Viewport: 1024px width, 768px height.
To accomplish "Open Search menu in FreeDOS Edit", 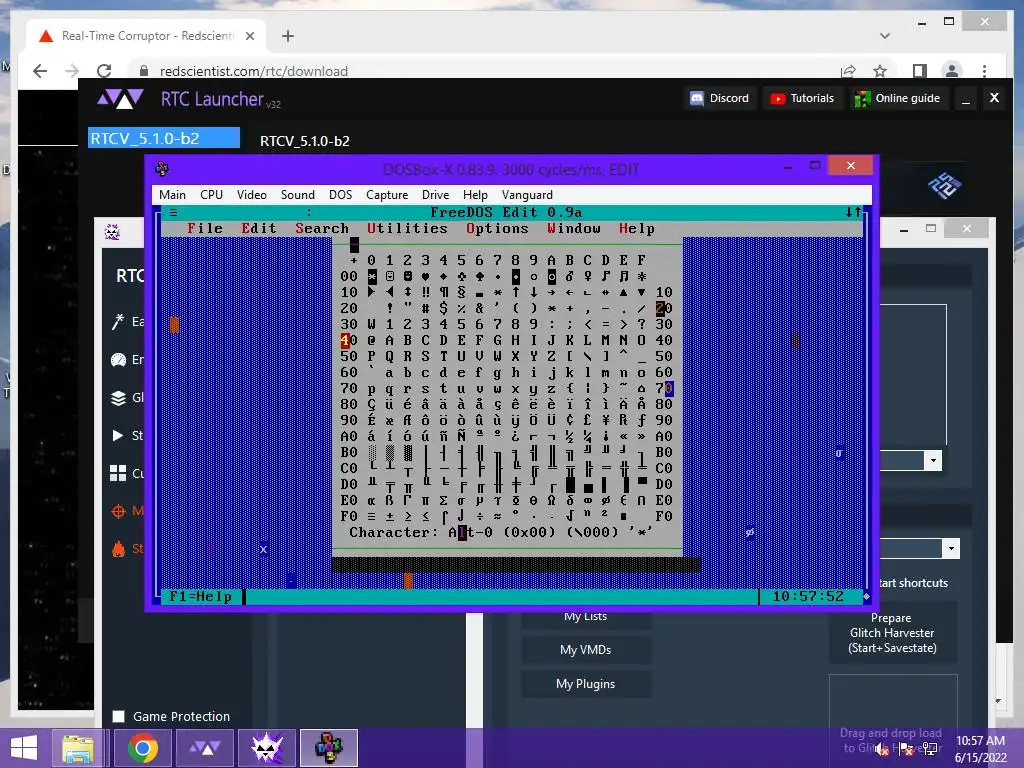I will click(322, 229).
